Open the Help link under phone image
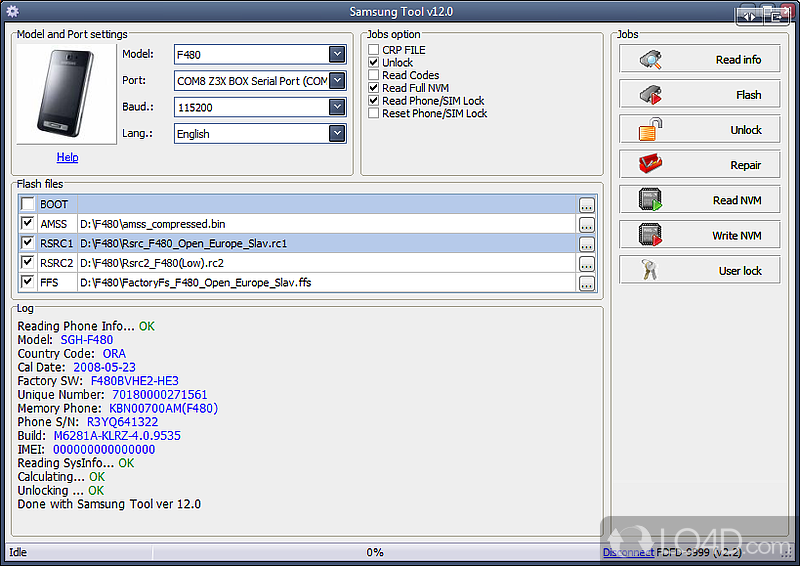Image resolution: width=800 pixels, height=566 pixels. click(x=67, y=157)
